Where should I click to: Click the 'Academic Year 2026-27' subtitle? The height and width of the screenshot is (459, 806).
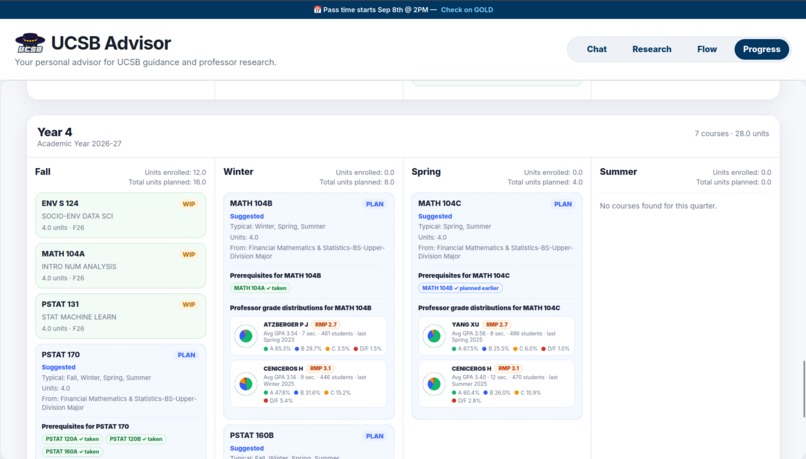(79, 144)
